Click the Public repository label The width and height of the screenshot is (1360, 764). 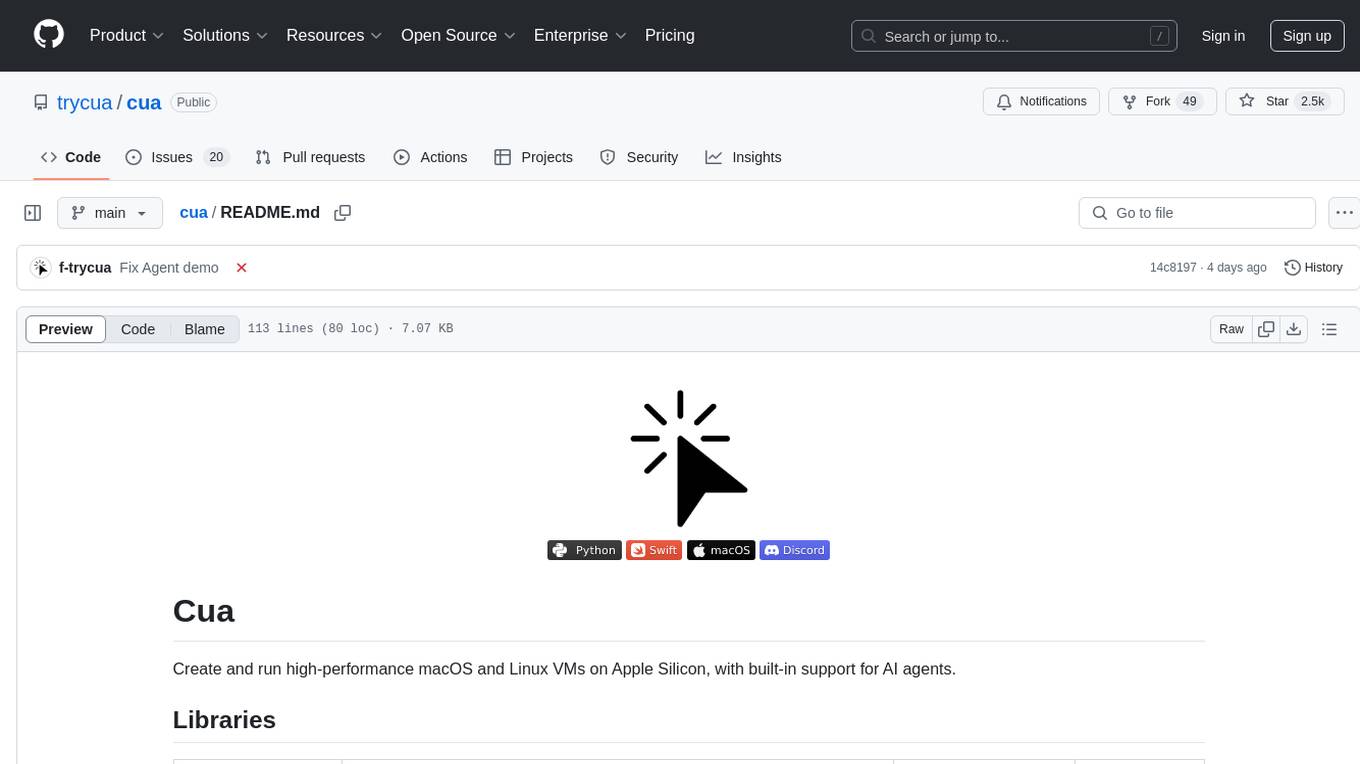click(193, 102)
